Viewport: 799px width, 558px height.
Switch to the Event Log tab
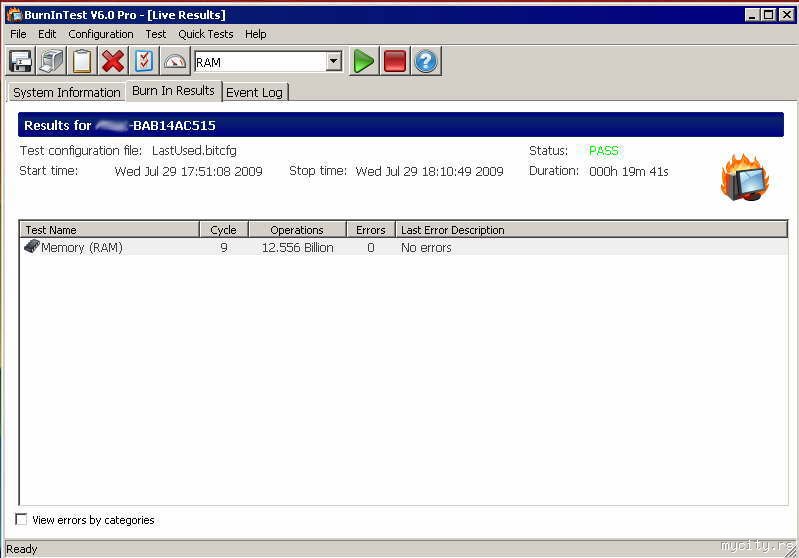click(x=254, y=92)
